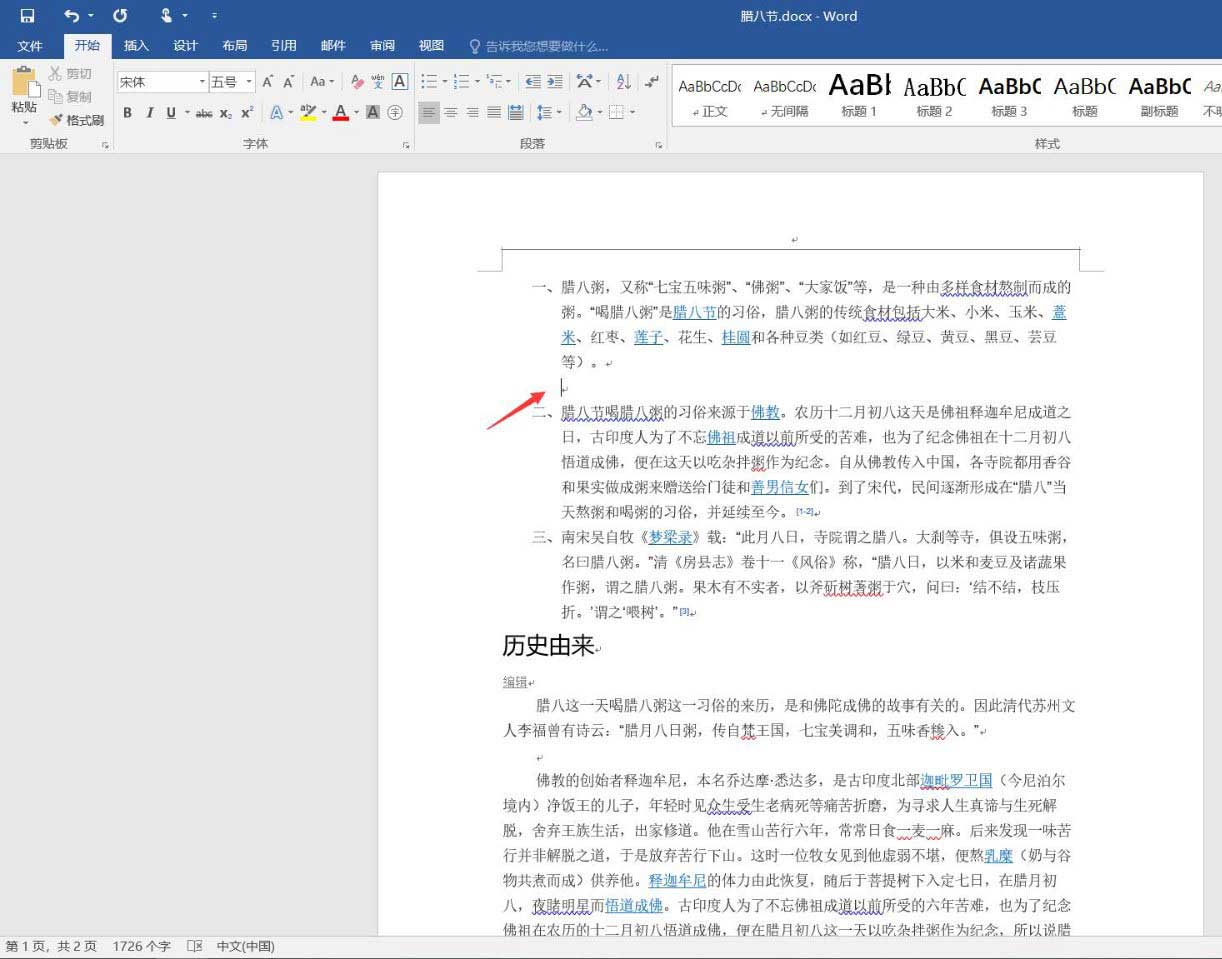Screen dimensions: 1222x959
Task: Toggle paragraph marks display
Action: pos(653,81)
